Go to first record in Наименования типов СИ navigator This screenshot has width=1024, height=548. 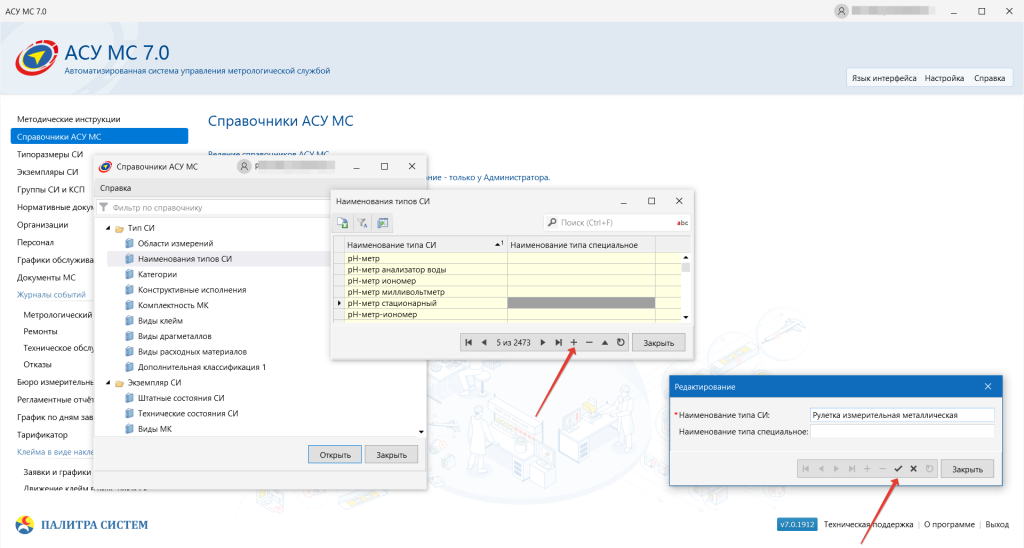pyautogui.click(x=468, y=342)
